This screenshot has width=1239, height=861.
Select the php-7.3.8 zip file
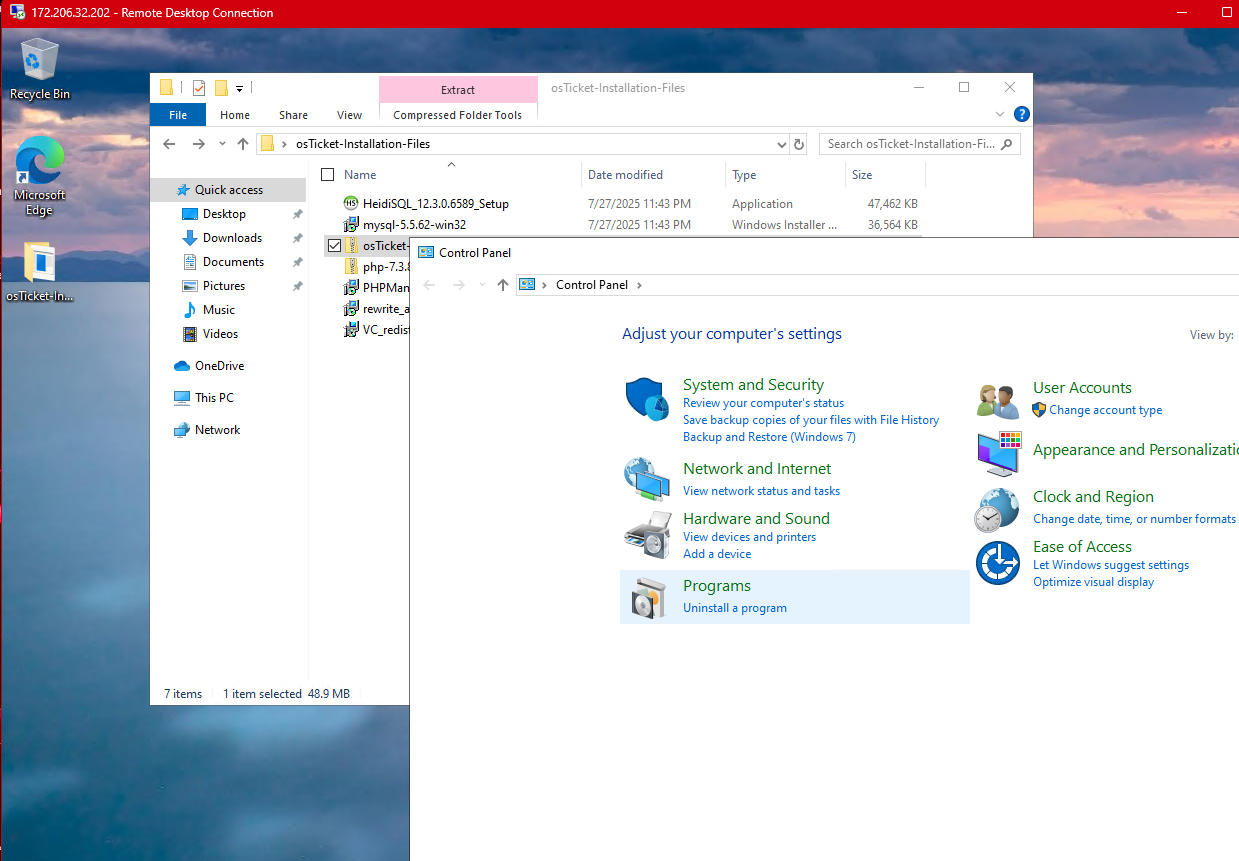click(x=376, y=267)
